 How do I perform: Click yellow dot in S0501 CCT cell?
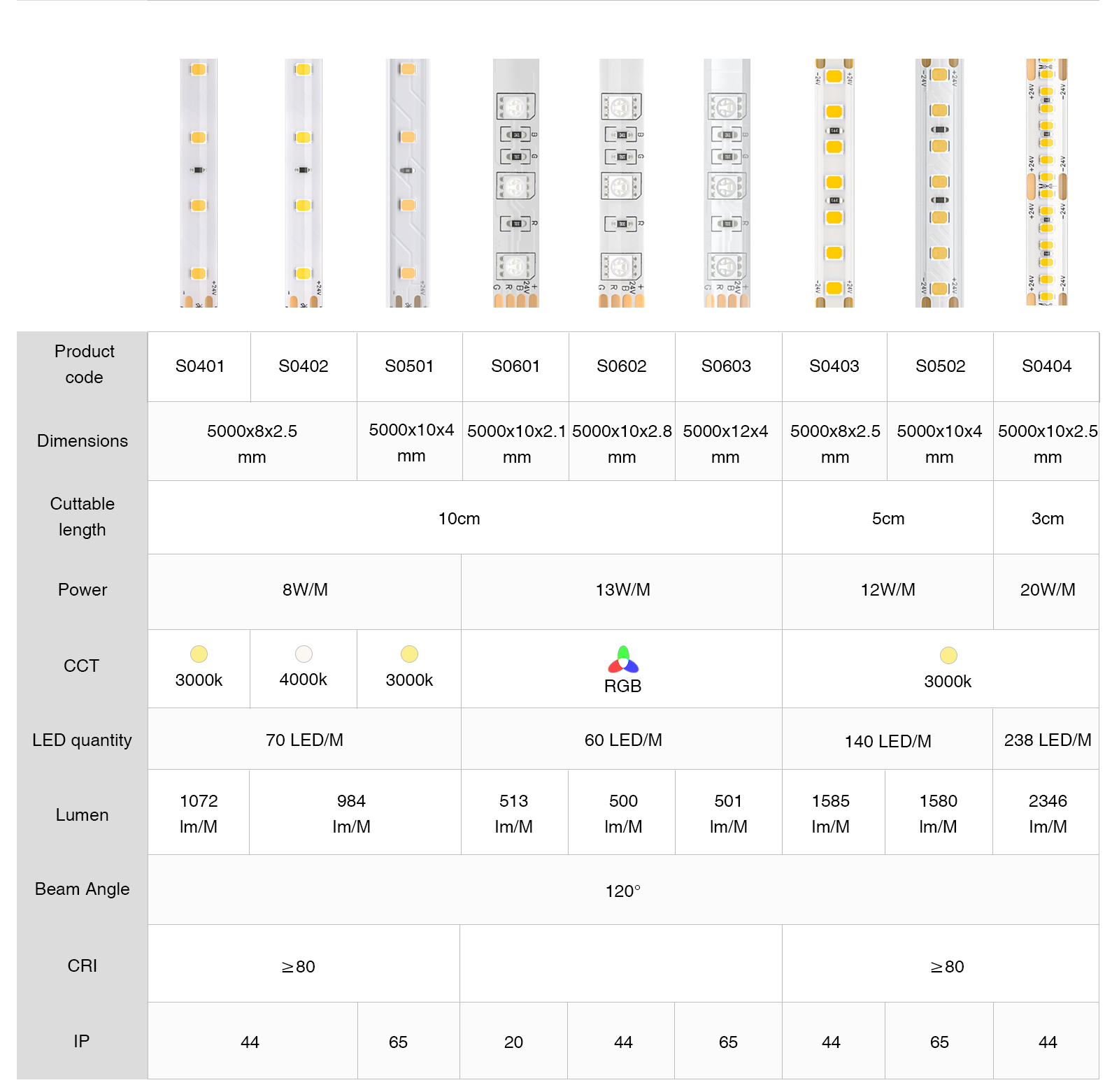[409, 654]
